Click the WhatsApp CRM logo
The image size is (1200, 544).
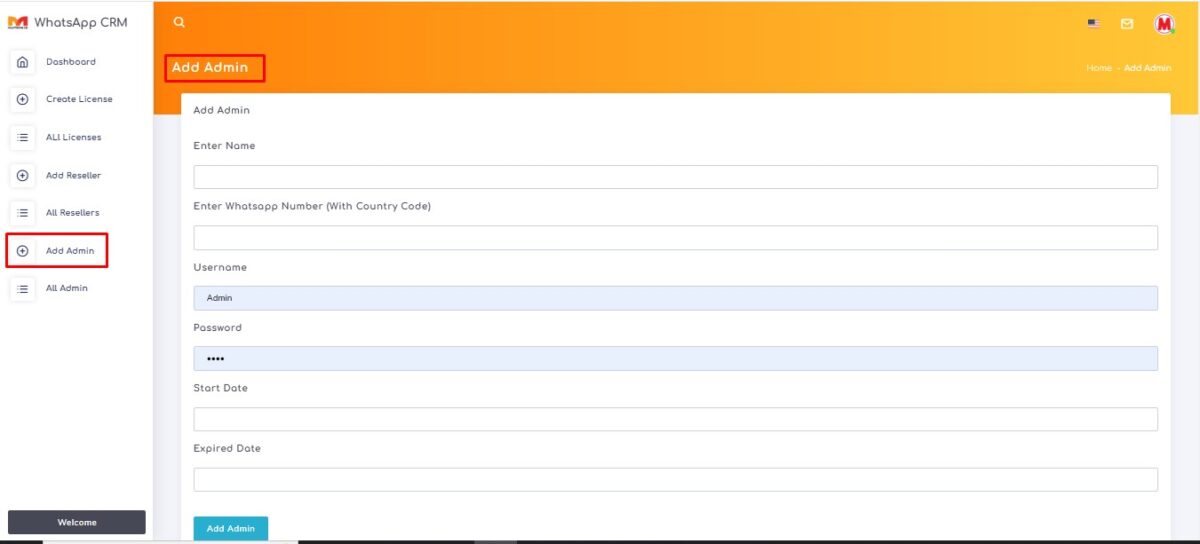point(68,22)
